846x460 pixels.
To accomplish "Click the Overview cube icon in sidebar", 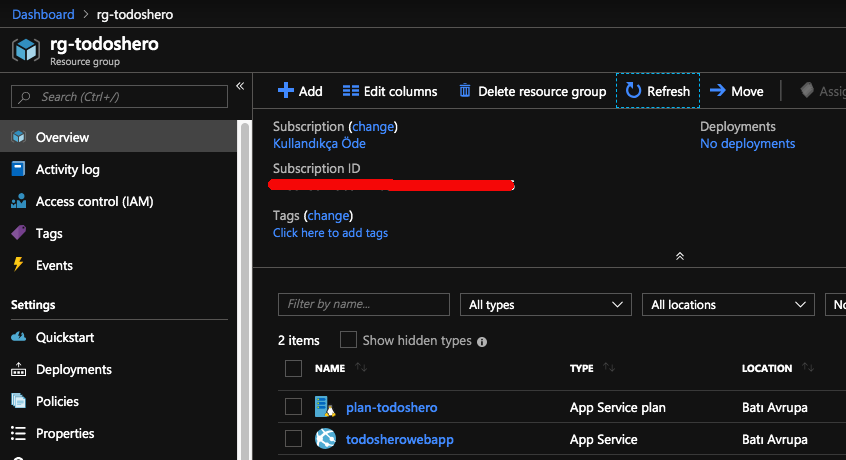I will [18, 136].
